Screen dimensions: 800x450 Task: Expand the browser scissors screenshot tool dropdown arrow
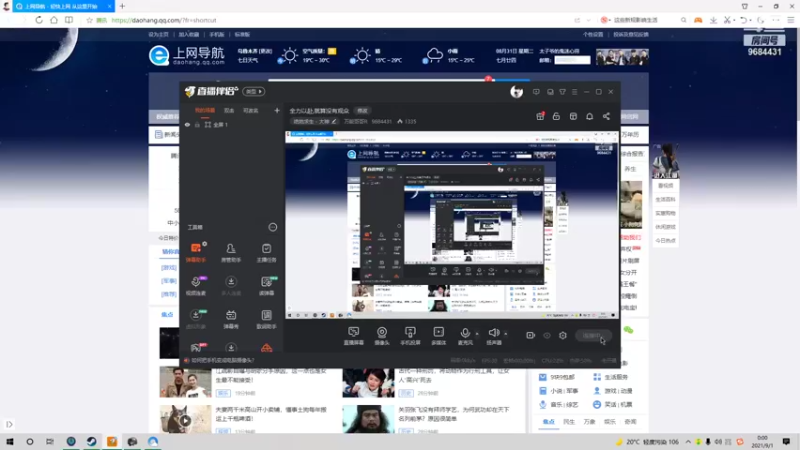click(734, 20)
